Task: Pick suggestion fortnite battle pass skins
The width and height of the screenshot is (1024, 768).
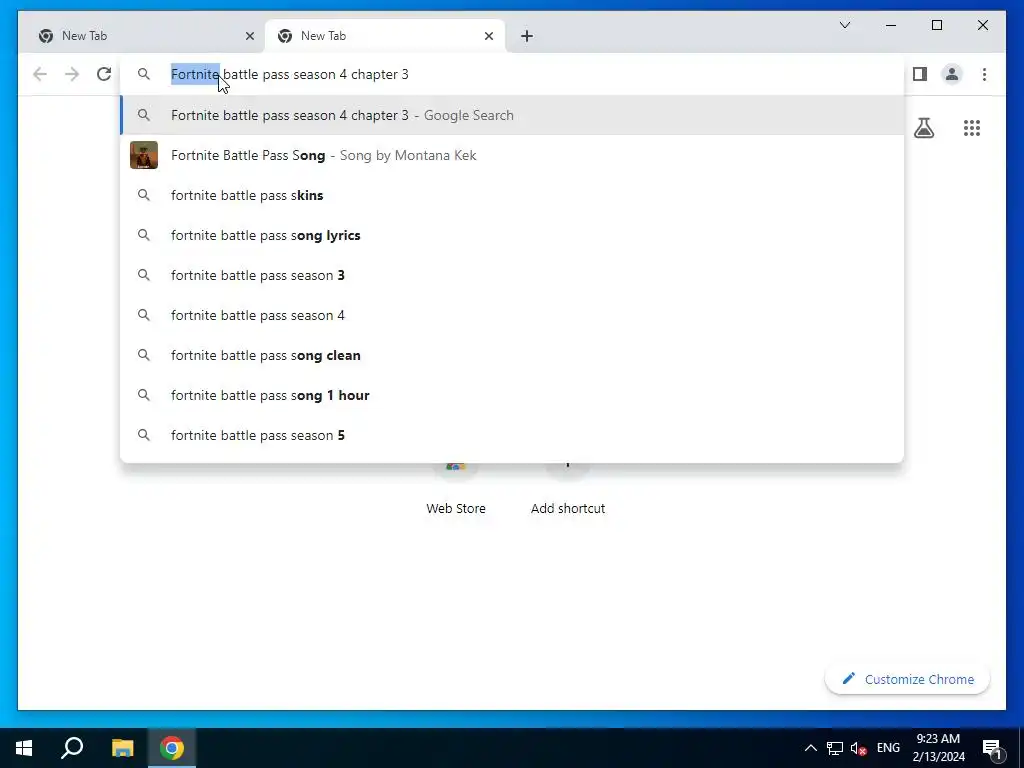Action: tap(513, 195)
